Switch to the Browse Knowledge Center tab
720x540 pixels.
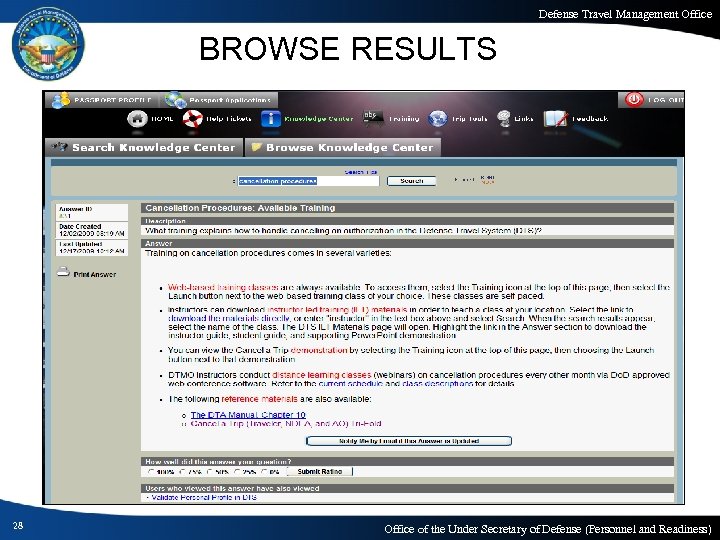(x=343, y=147)
